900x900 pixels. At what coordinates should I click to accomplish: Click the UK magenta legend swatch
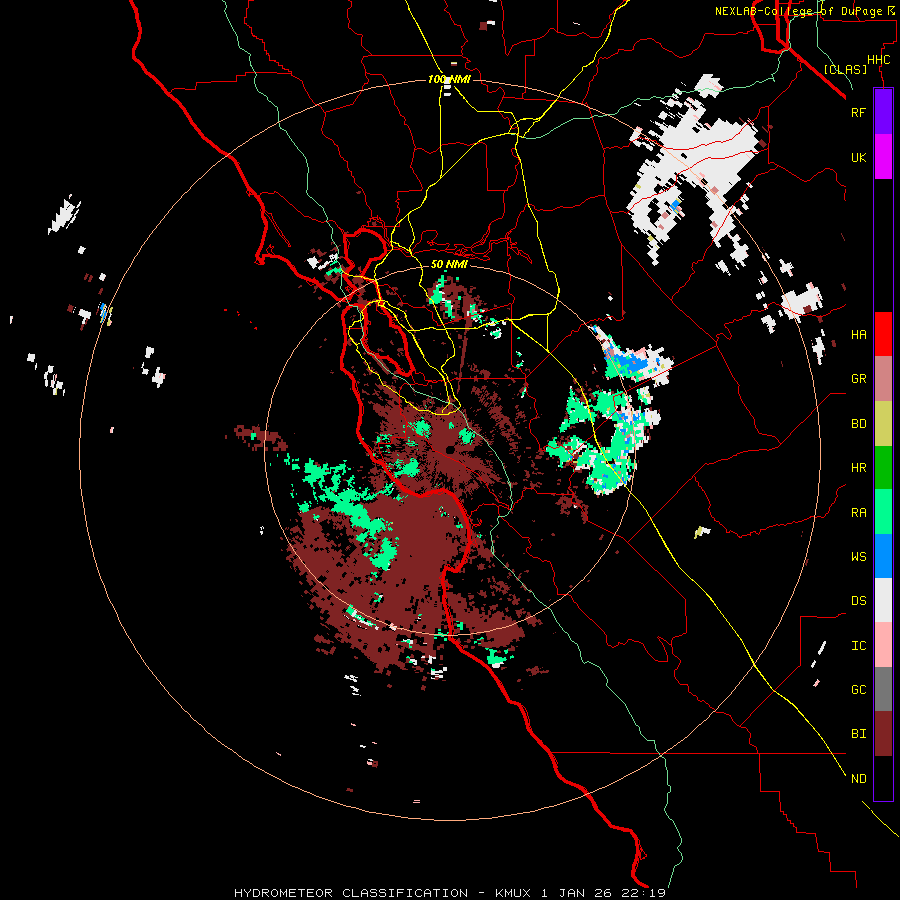click(x=883, y=157)
